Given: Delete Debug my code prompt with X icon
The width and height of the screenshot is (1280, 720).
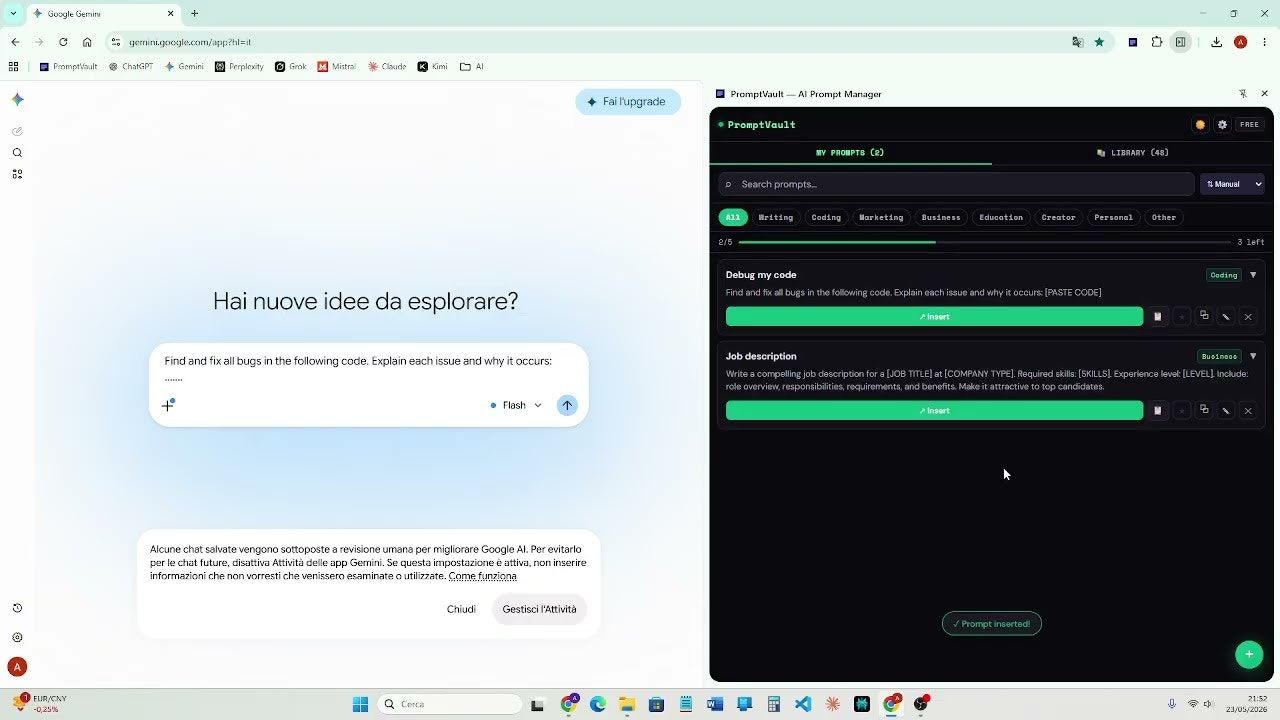Looking at the screenshot, I should pyautogui.click(x=1248, y=317).
